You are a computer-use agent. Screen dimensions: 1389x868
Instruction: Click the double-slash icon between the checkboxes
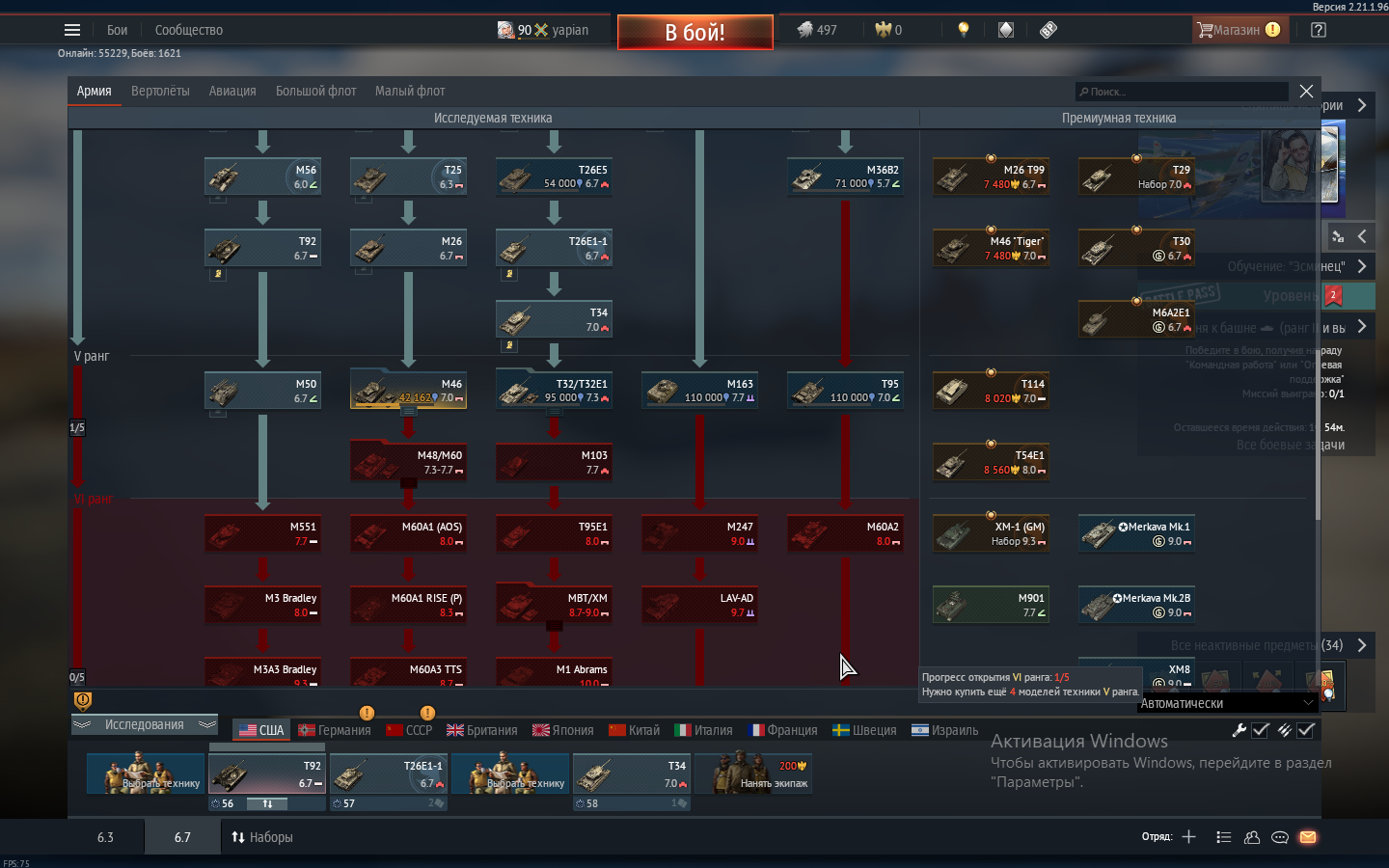pyautogui.click(x=1284, y=730)
